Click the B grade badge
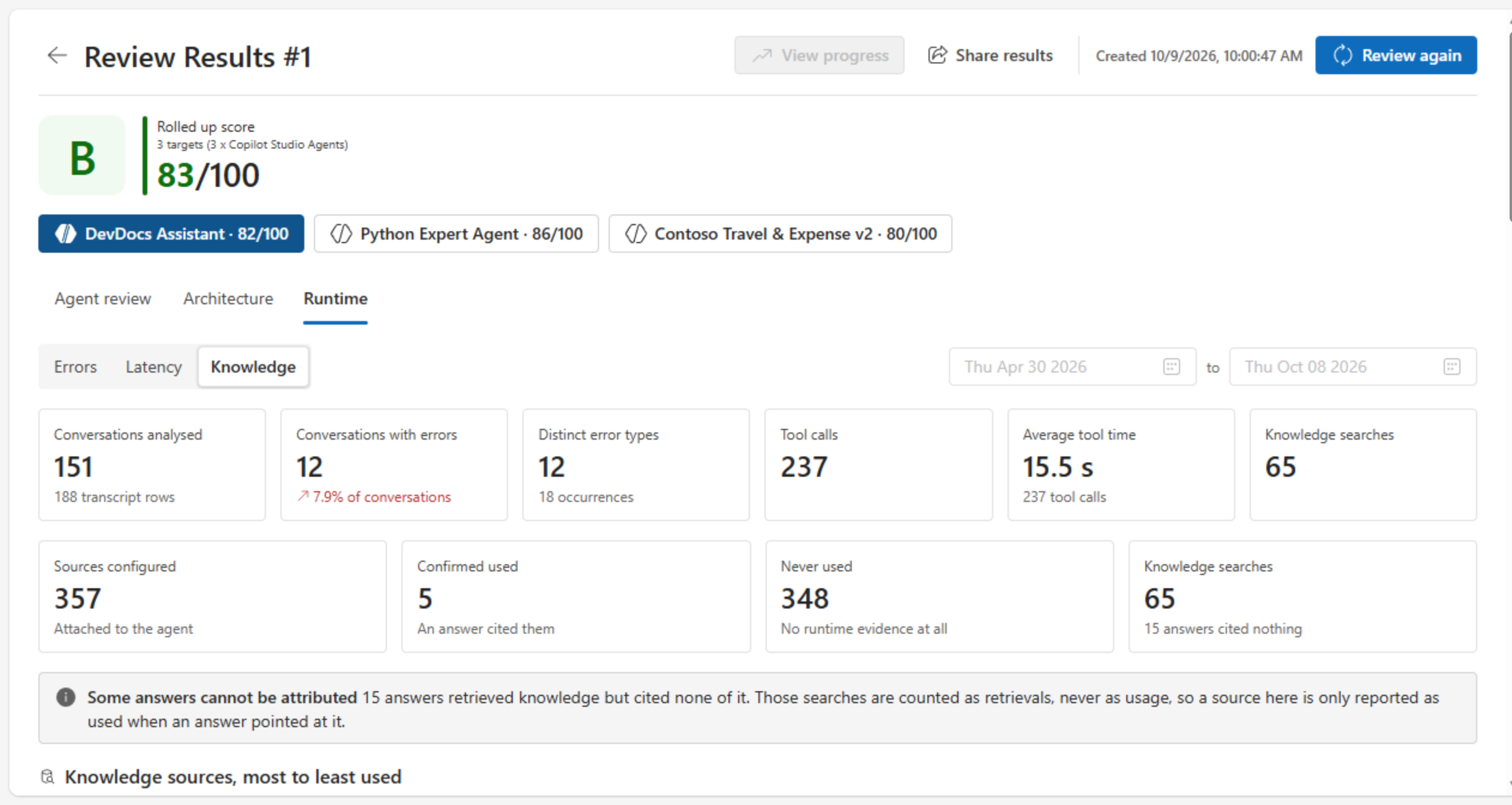 click(x=82, y=156)
